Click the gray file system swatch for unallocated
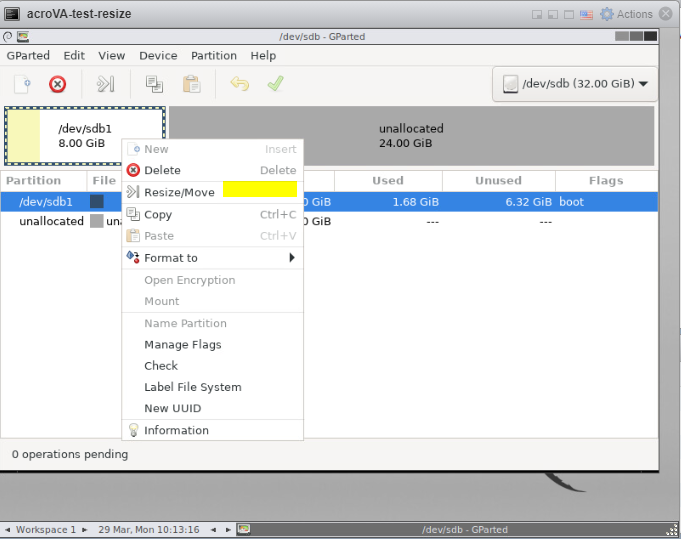 tap(96, 221)
